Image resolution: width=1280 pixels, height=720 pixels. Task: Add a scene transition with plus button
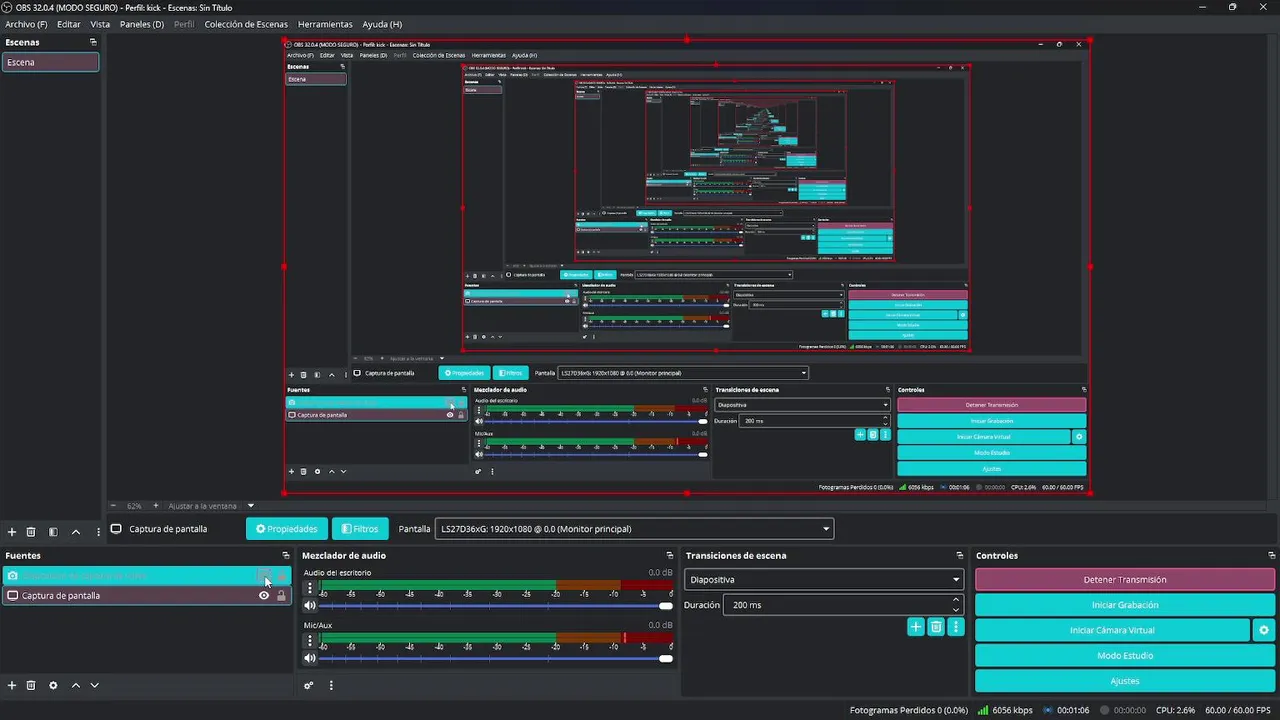915,627
